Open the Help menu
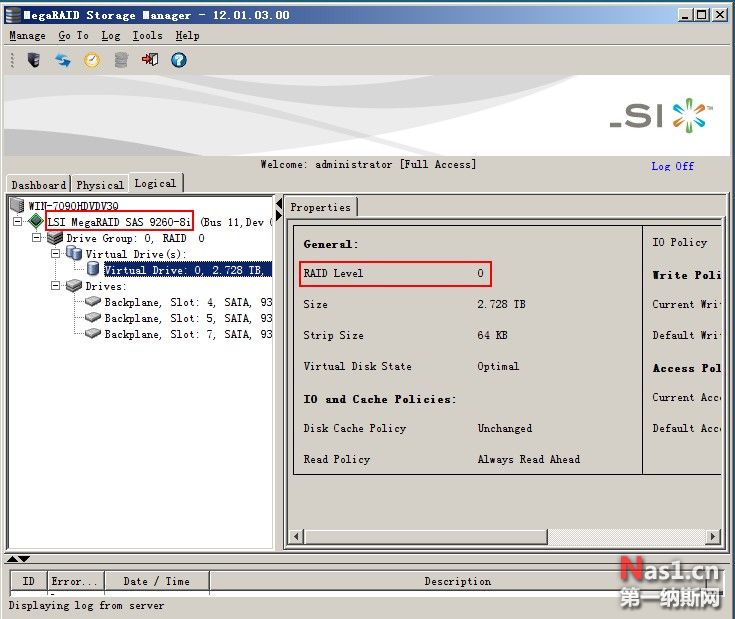735x619 pixels. [x=188, y=36]
